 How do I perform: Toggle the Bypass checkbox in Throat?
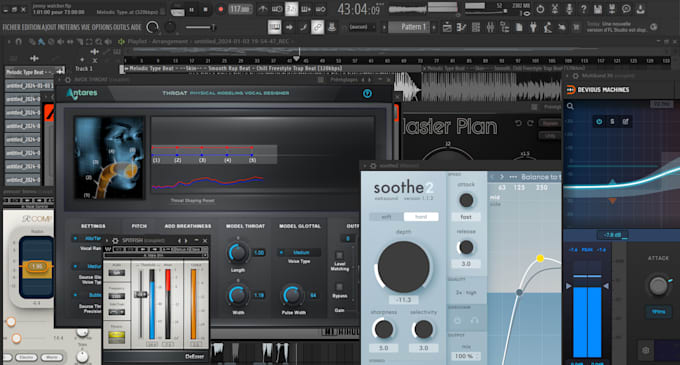pos(340,287)
